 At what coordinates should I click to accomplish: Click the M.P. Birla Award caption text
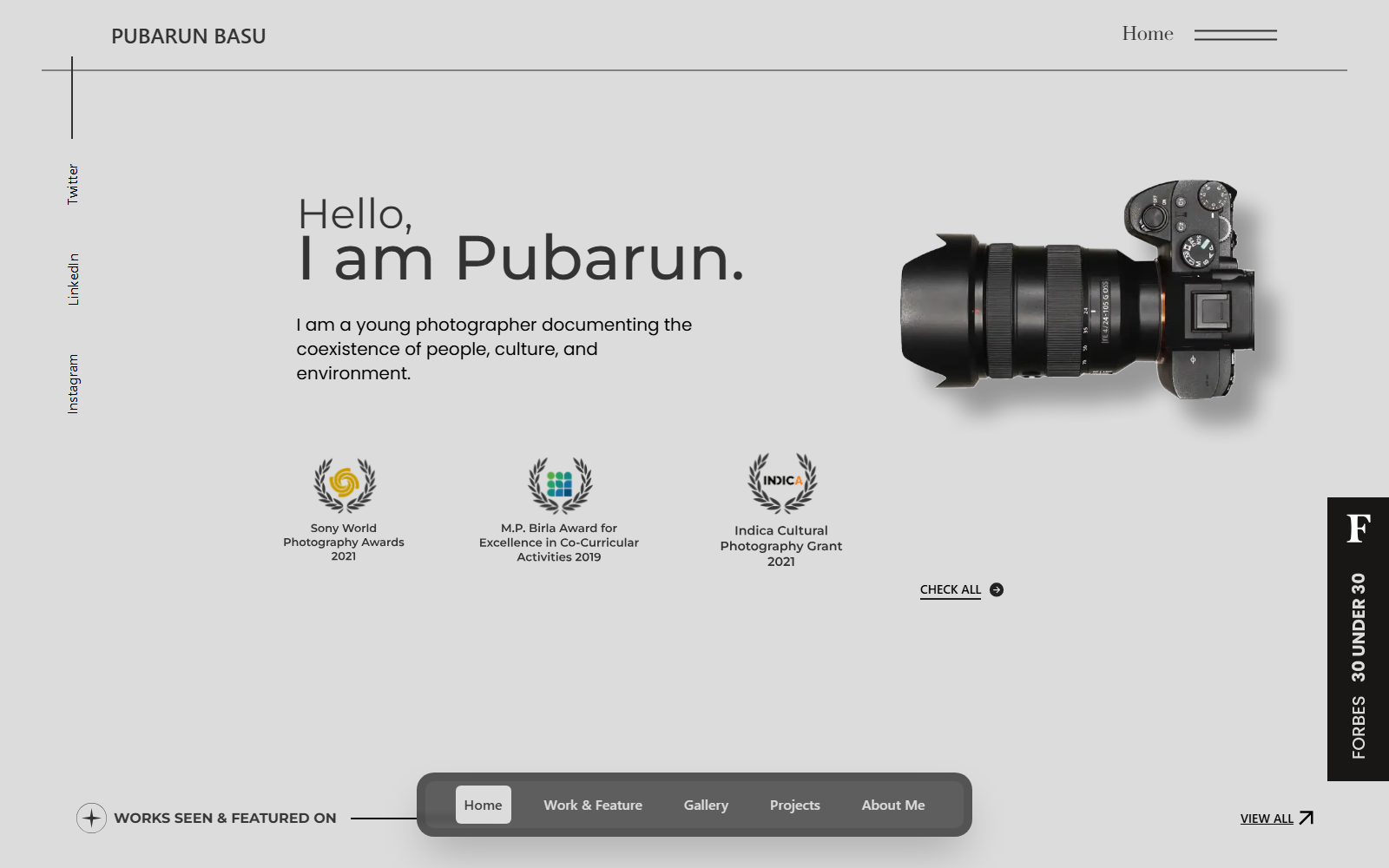[559, 542]
